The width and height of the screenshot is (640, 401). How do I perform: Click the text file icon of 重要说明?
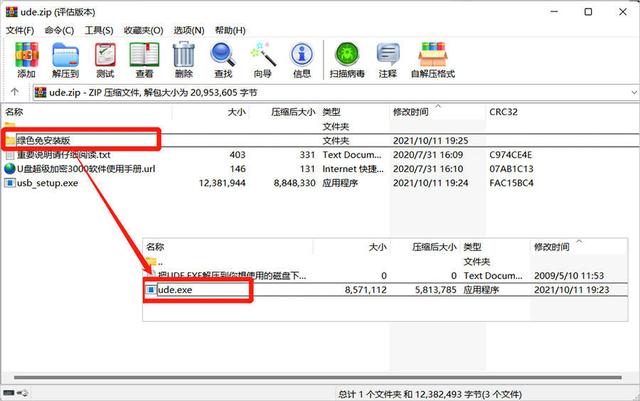[10, 155]
